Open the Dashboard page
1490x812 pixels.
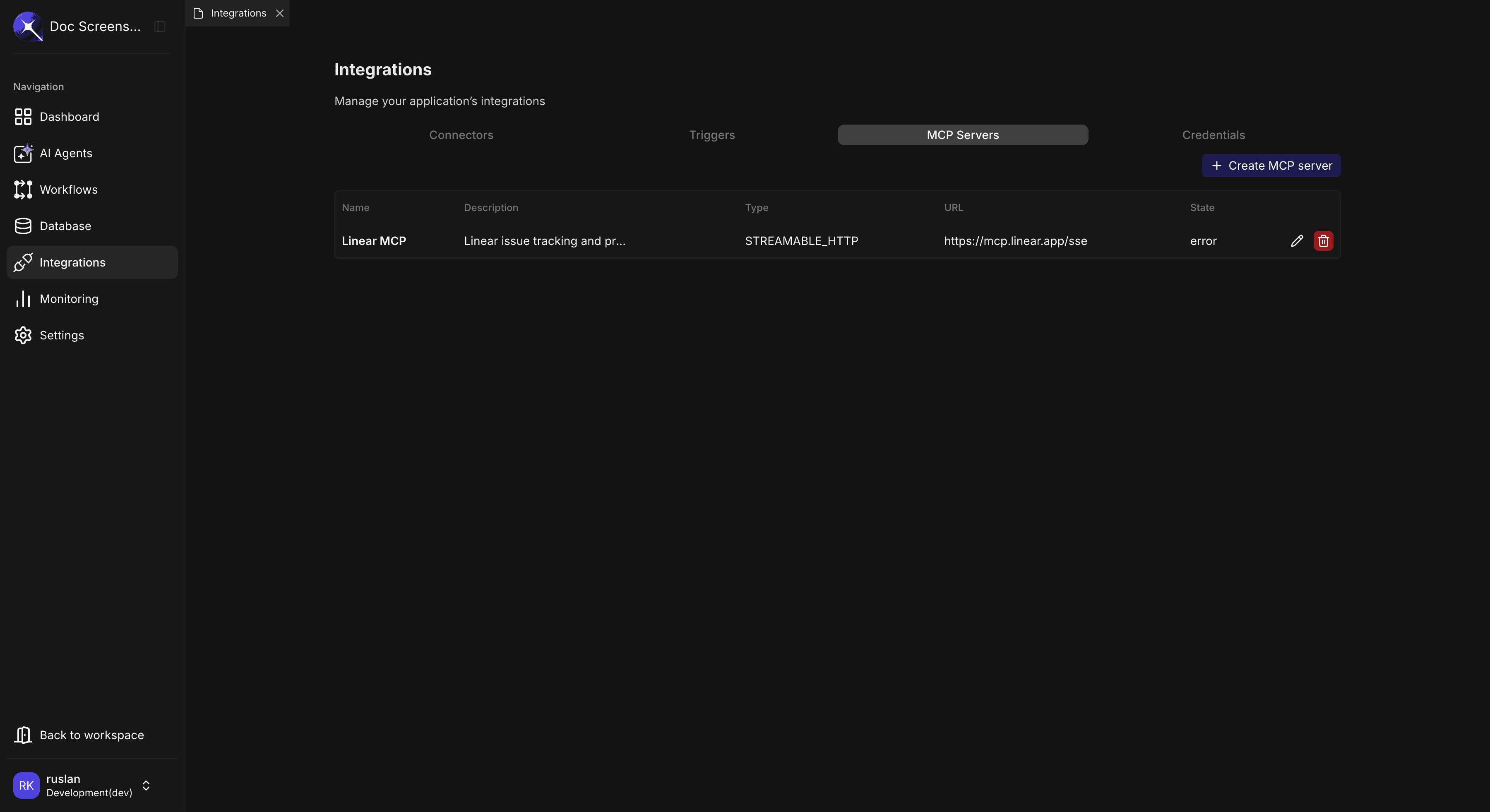click(x=69, y=117)
